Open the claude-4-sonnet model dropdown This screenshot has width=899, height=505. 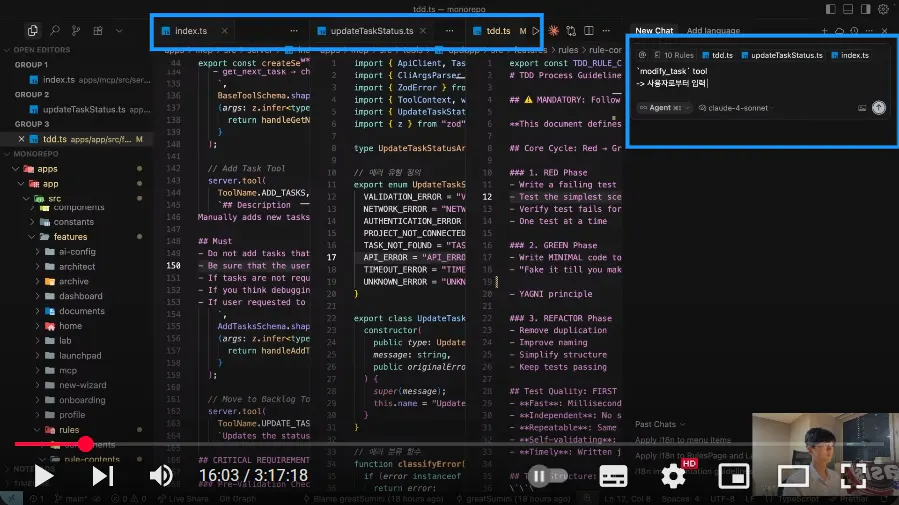coord(736,108)
